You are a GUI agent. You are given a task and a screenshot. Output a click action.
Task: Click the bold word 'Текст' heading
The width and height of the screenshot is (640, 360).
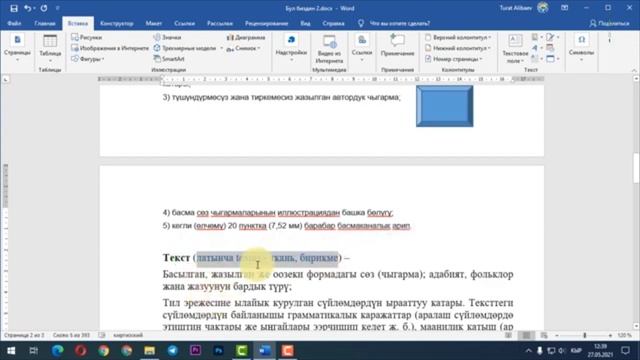pos(176,258)
